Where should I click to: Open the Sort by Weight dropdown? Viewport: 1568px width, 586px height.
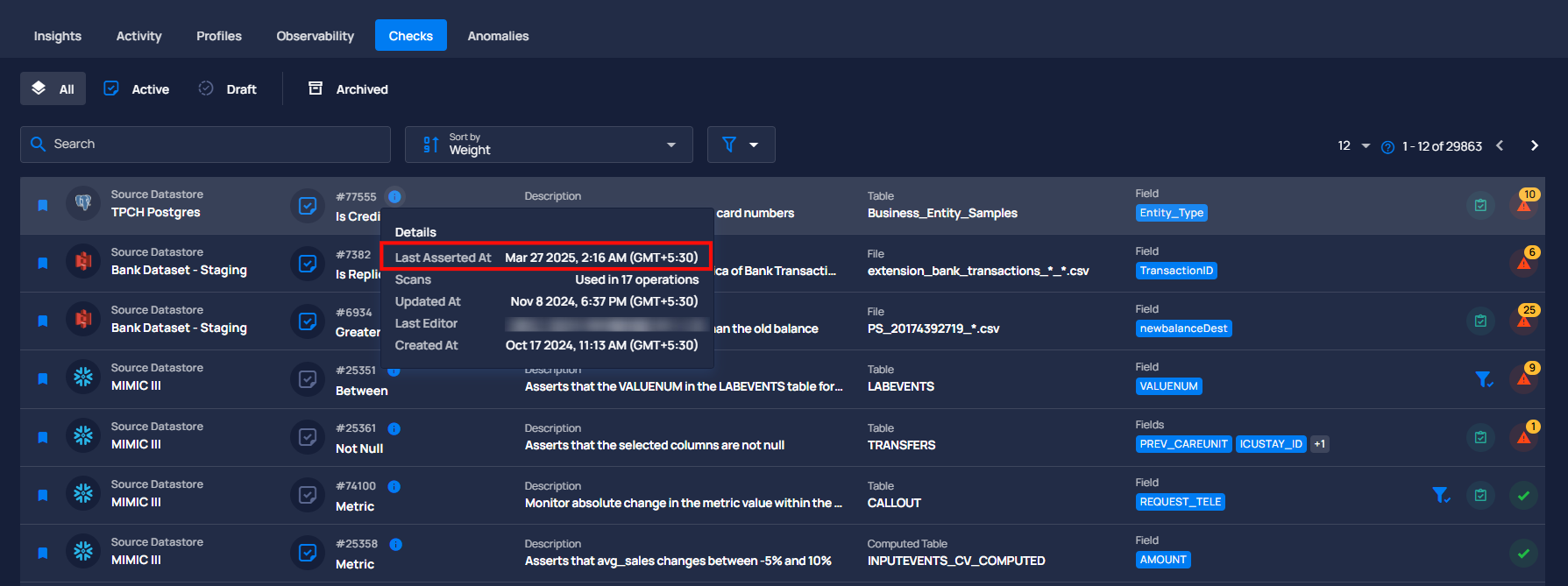549,145
